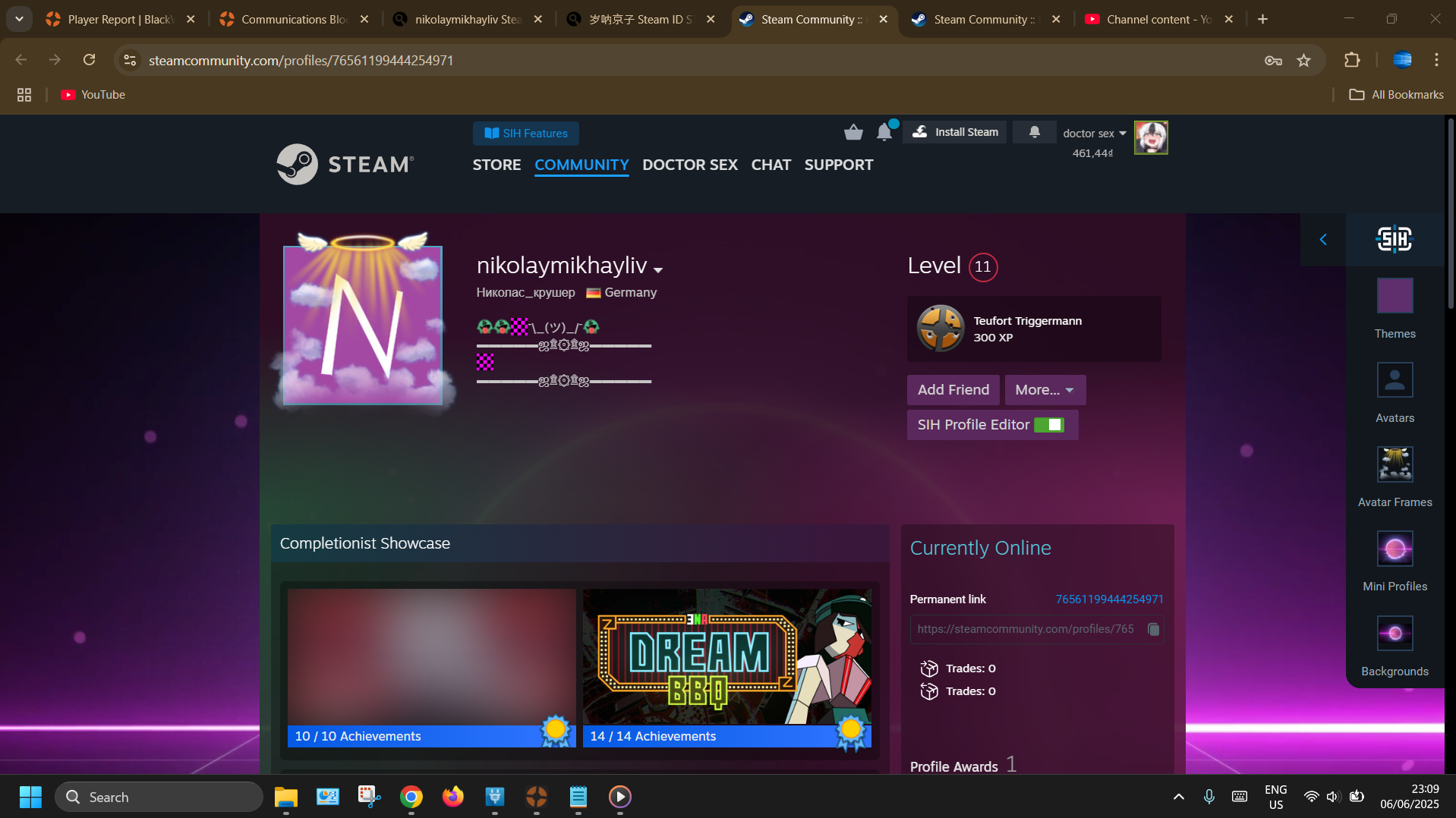Open the More... dropdown button
This screenshot has height=818, width=1456.
point(1045,390)
